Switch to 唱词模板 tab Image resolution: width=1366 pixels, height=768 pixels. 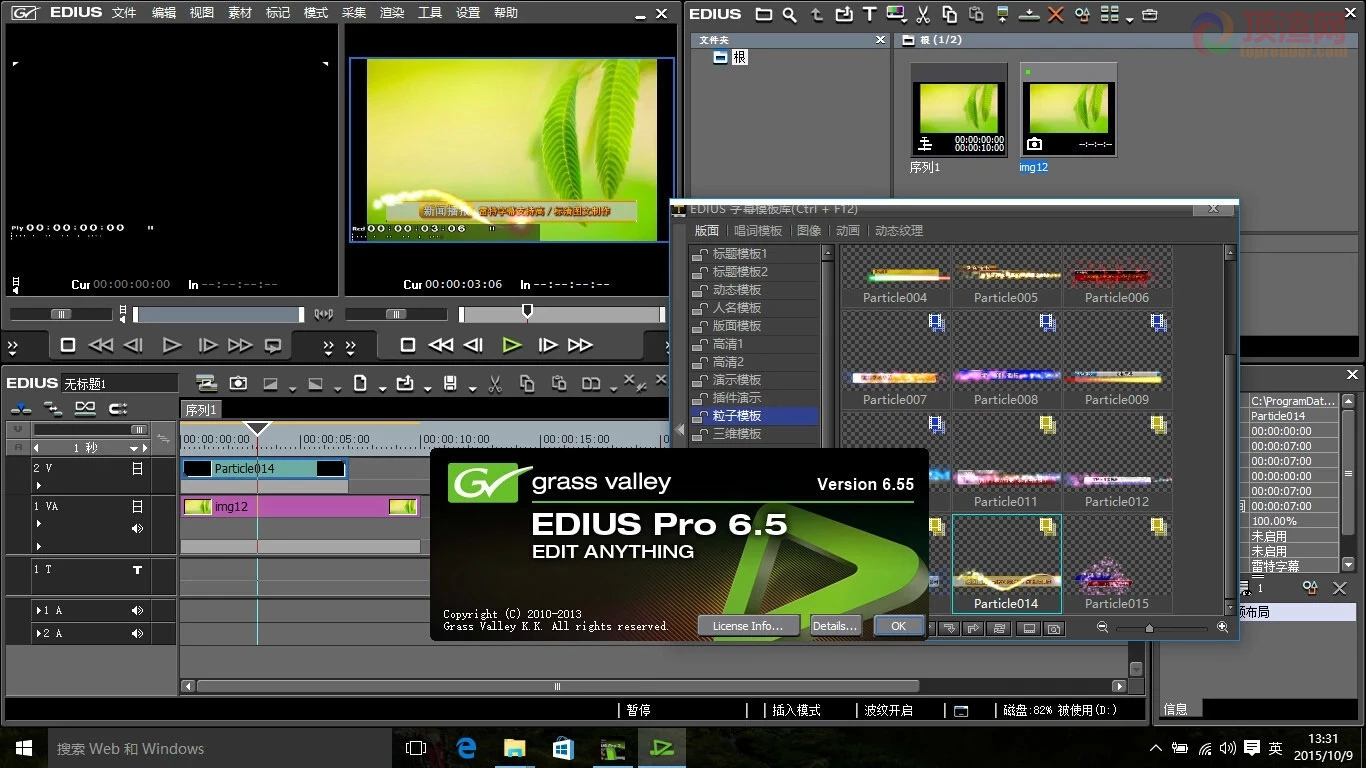(x=758, y=231)
